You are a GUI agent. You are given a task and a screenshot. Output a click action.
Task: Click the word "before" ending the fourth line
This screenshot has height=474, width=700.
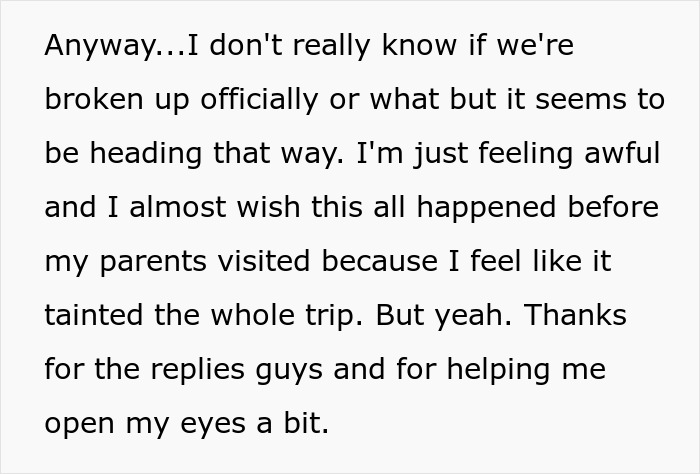613,207
